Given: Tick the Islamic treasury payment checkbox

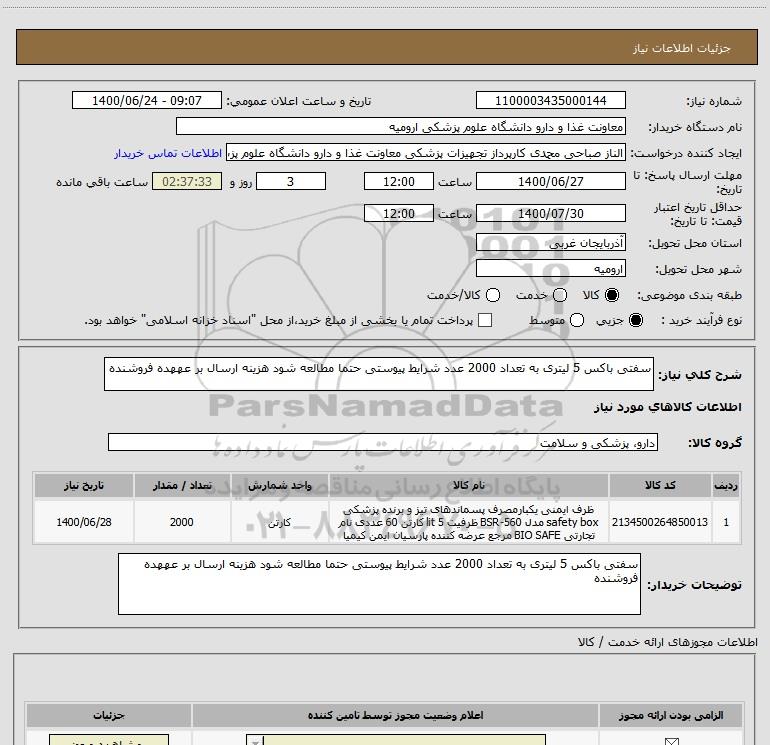Looking at the screenshot, I should (485, 320).
